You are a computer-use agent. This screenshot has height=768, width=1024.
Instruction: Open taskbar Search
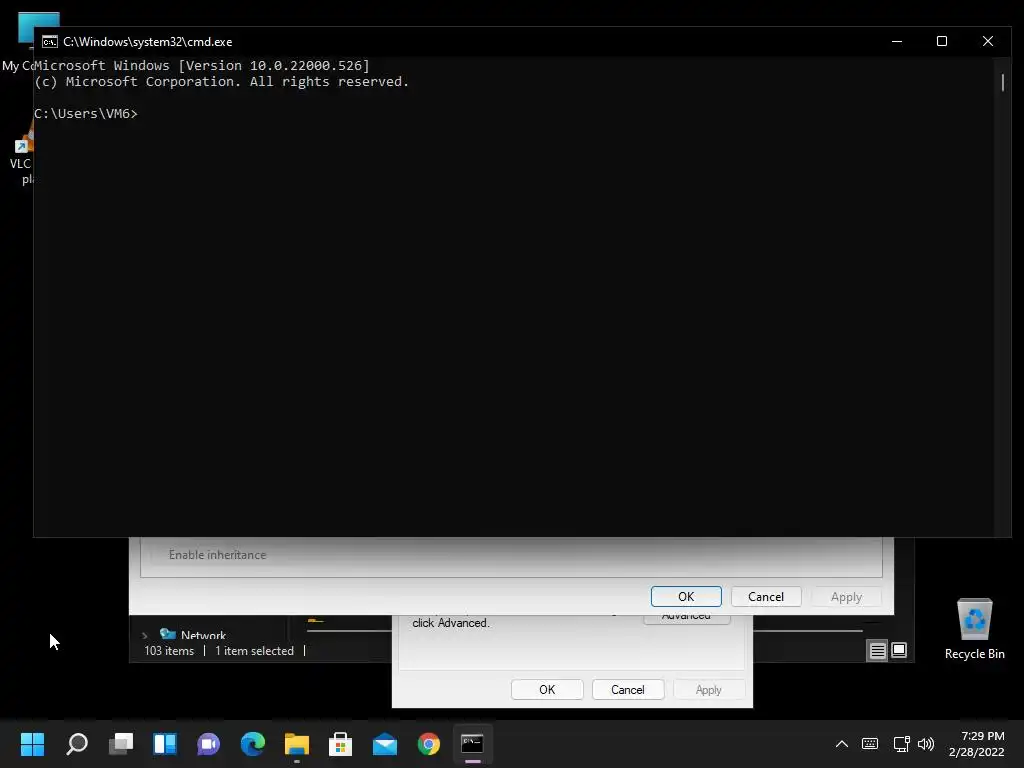[x=77, y=744]
